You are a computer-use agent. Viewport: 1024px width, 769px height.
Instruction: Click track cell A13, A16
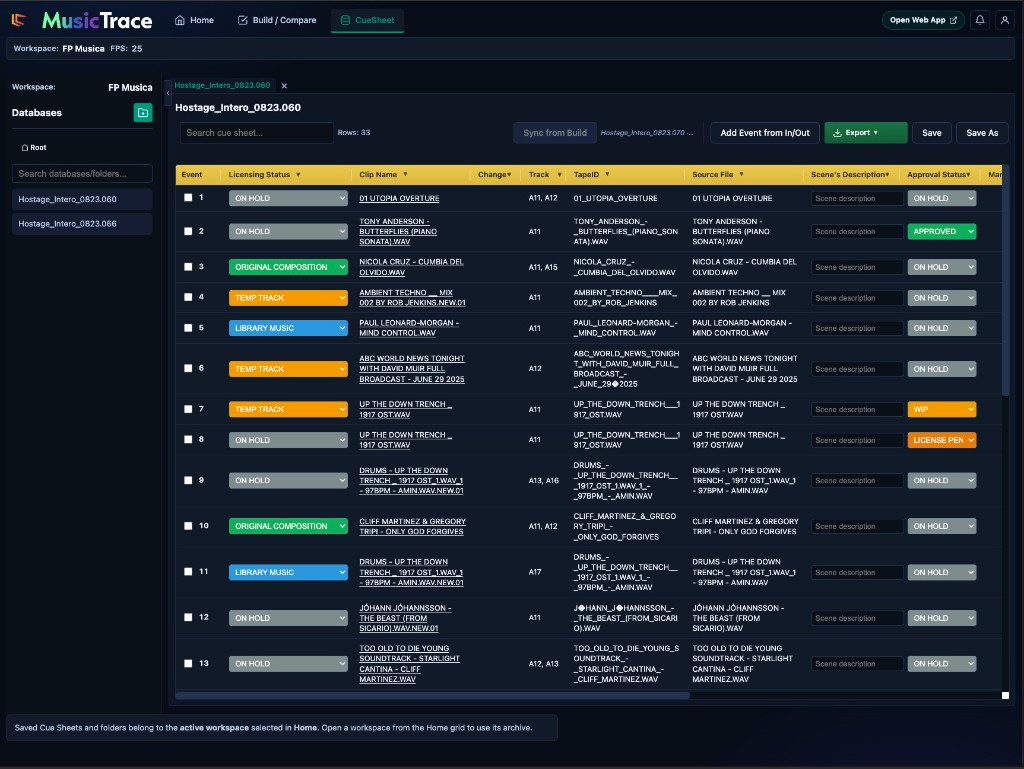click(543, 480)
